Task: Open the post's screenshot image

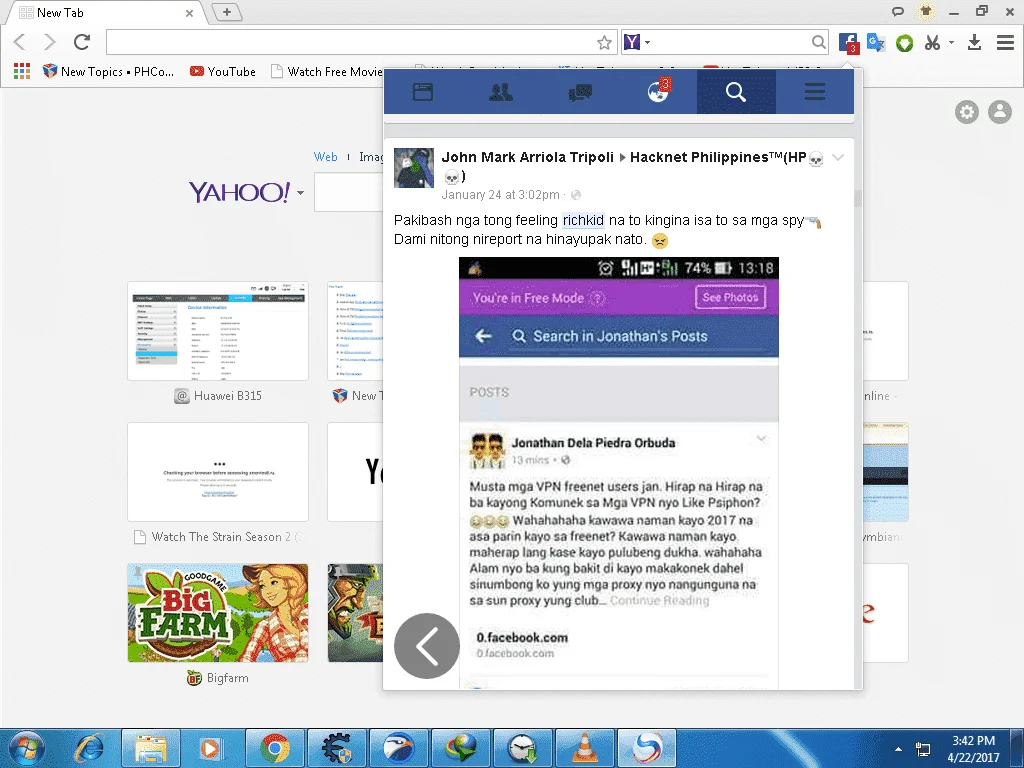Action: (618, 473)
